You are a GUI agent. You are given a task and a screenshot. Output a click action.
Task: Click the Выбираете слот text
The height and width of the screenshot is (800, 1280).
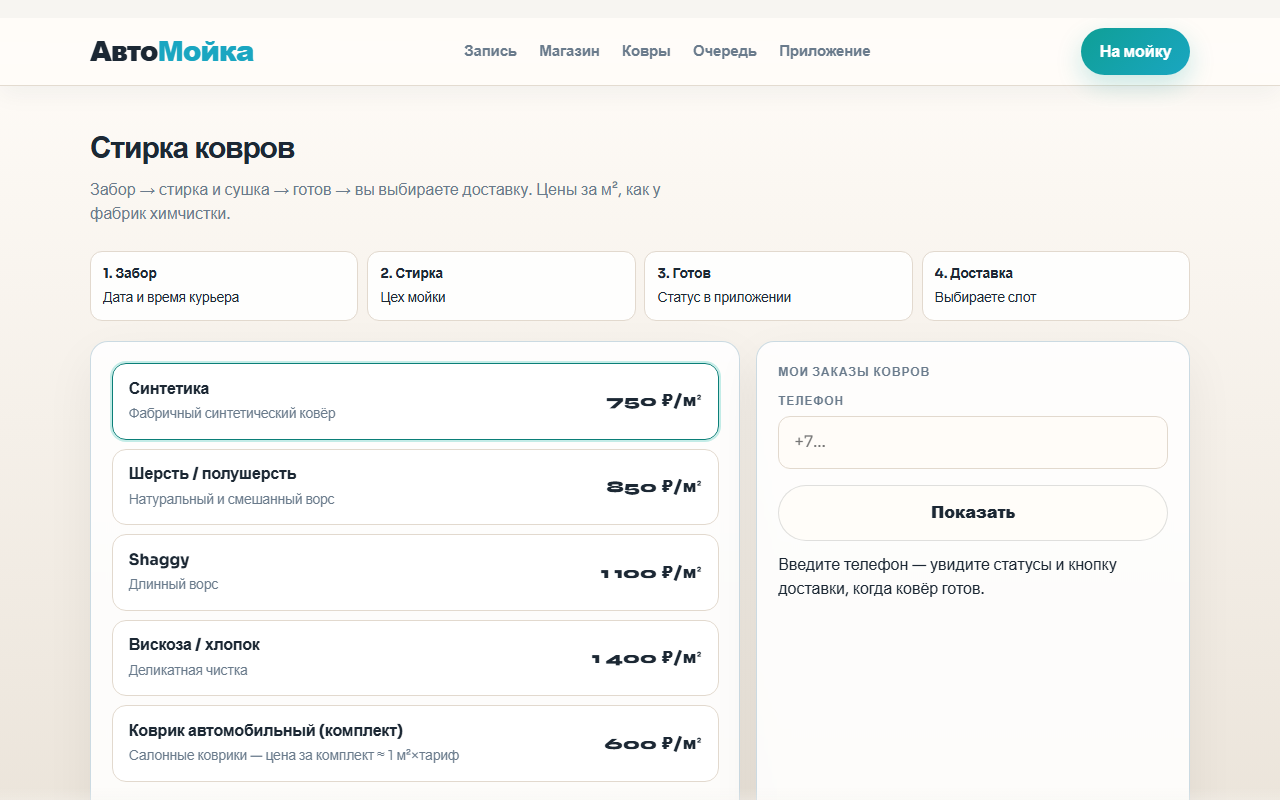tap(985, 297)
